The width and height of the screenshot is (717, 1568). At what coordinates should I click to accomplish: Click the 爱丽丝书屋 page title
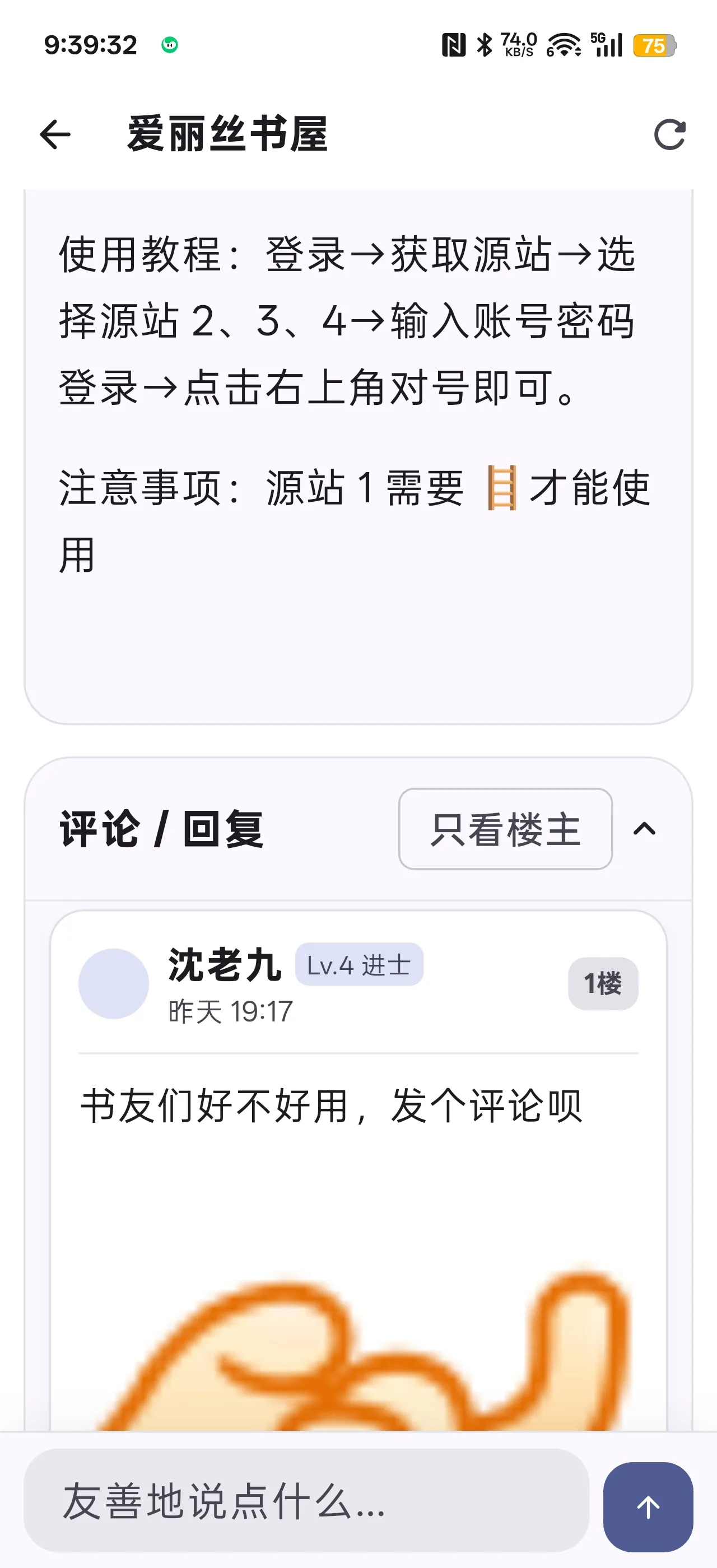click(227, 134)
